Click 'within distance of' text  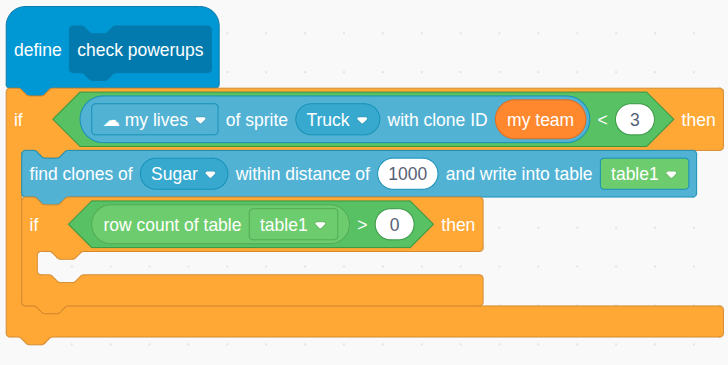click(303, 174)
